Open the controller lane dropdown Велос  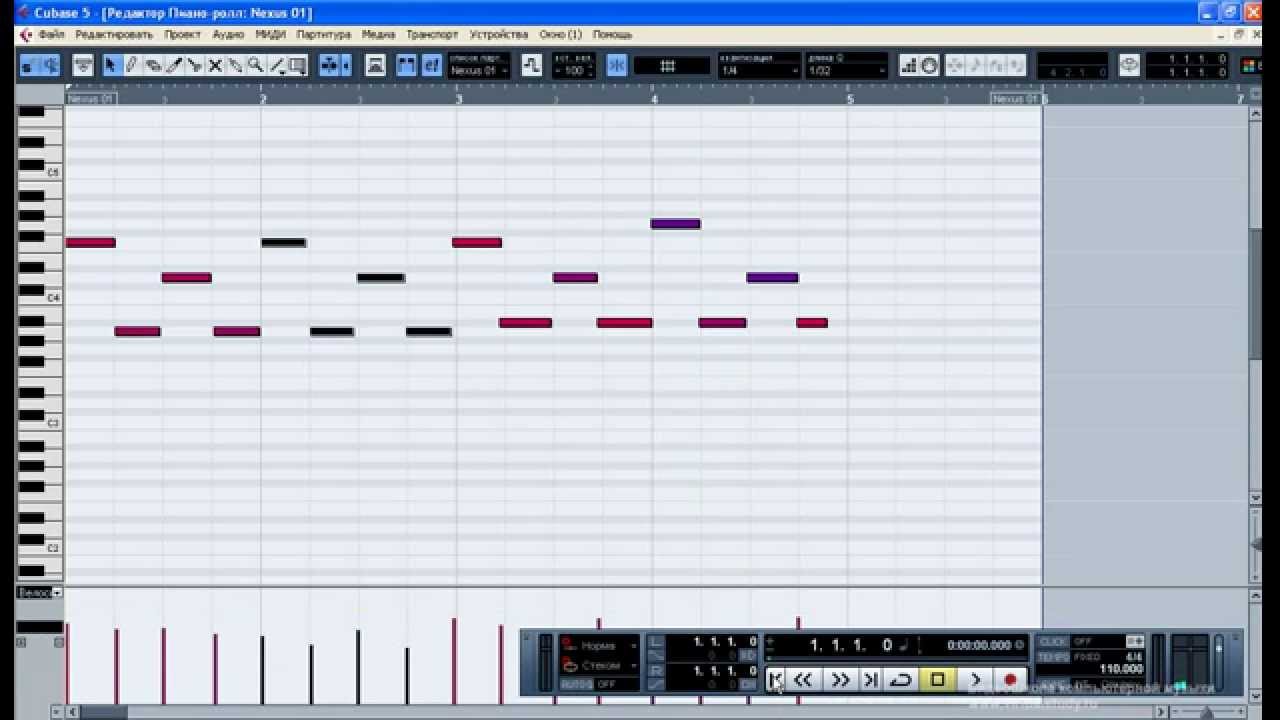point(40,593)
